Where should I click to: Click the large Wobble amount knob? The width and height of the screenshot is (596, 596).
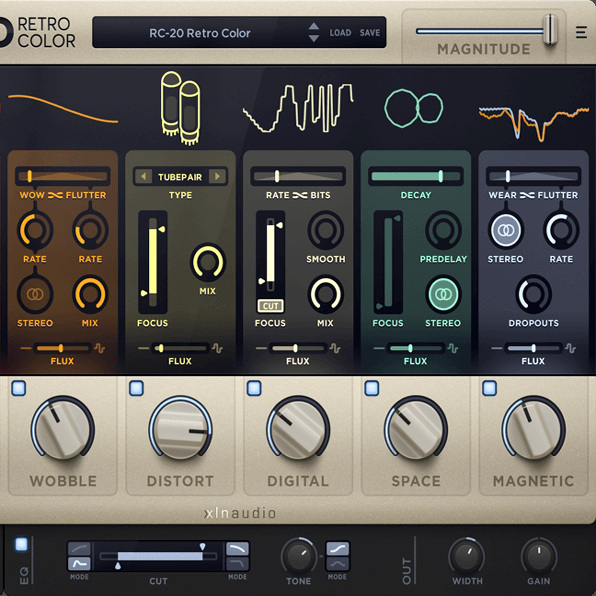pyautogui.click(x=63, y=429)
